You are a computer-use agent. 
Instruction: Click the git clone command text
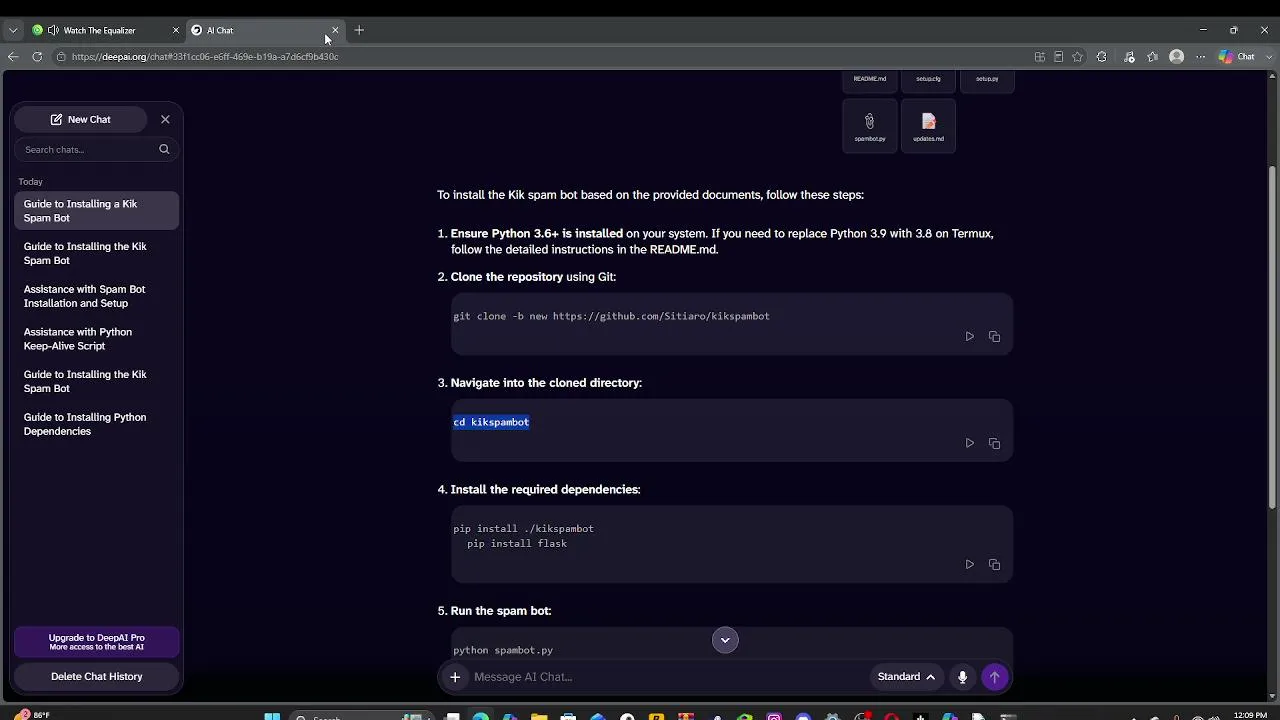611,316
